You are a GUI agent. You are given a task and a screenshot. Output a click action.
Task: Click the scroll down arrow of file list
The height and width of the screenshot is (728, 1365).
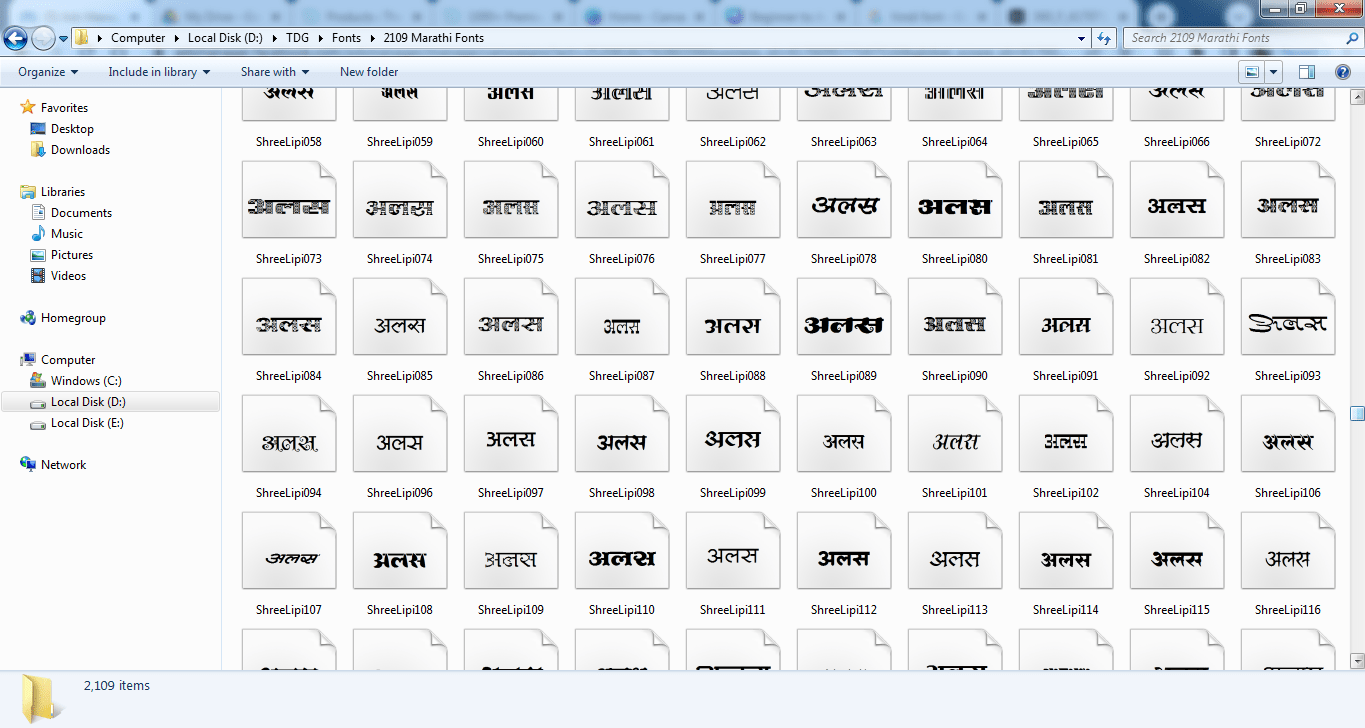point(1357,661)
